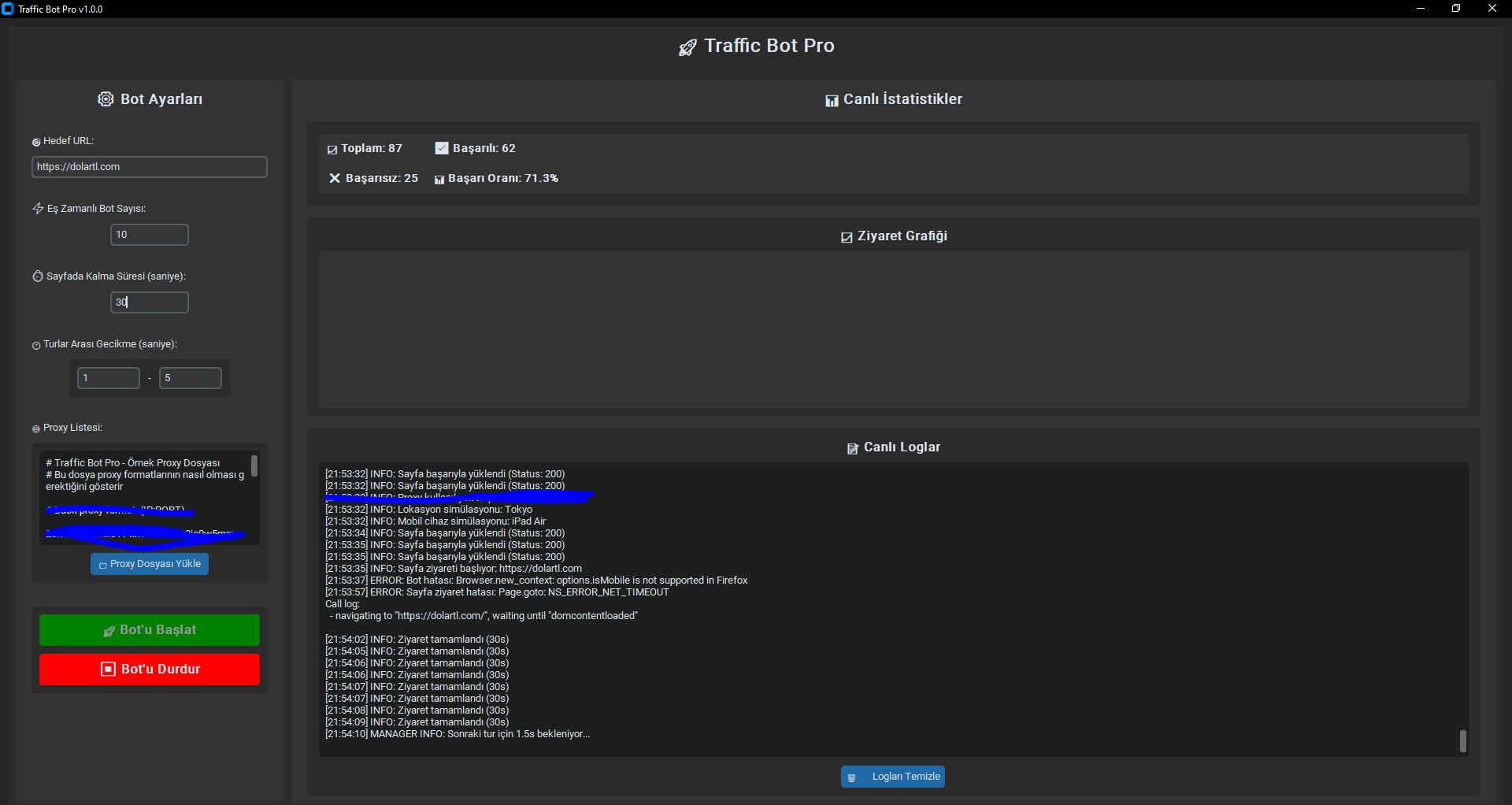Click the maximum delay field showing 5
This screenshot has height=805, width=1512.
pyautogui.click(x=191, y=378)
